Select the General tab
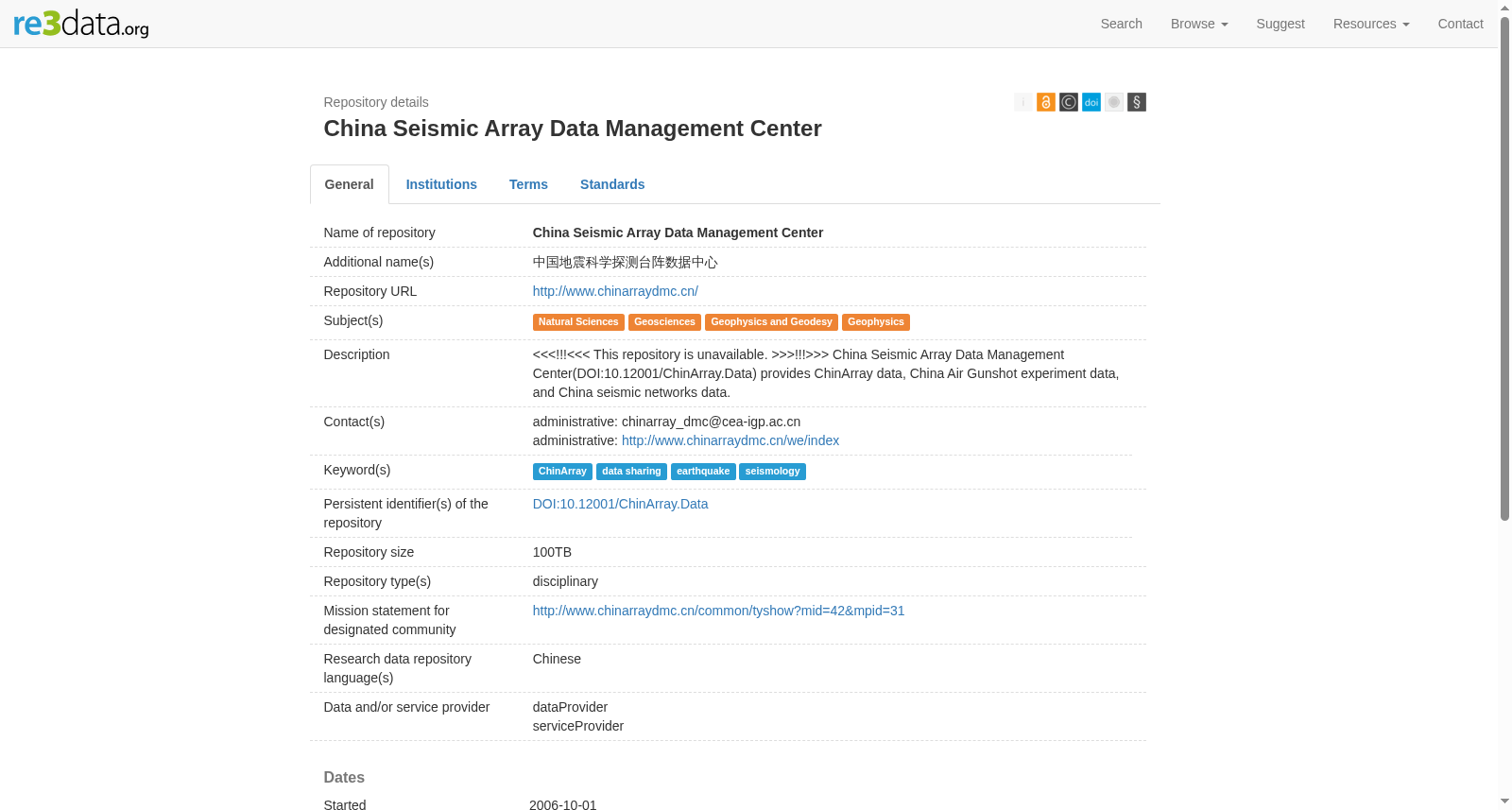 click(350, 184)
